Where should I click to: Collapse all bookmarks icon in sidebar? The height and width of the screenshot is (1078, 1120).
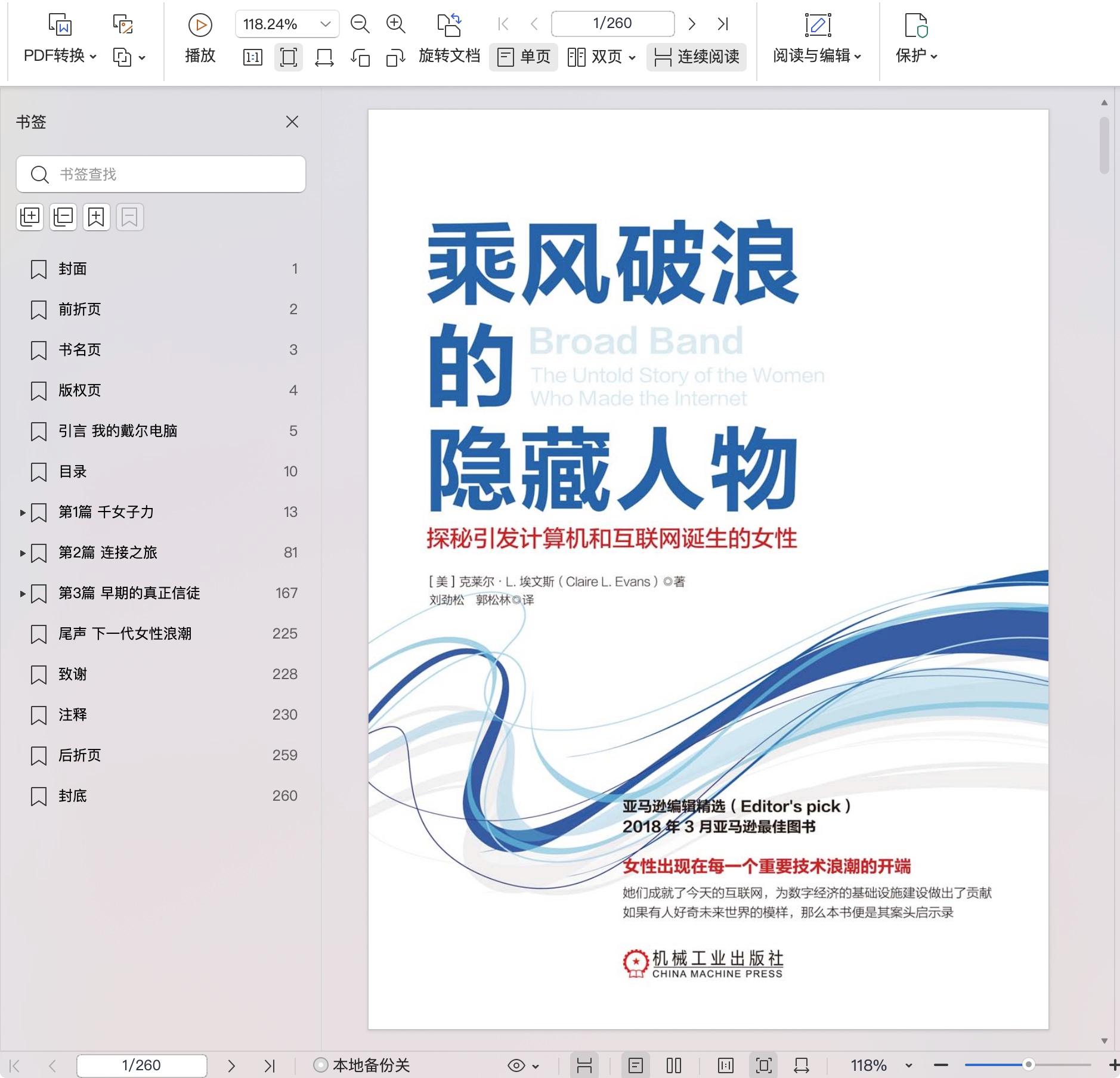click(x=63, y=217)
